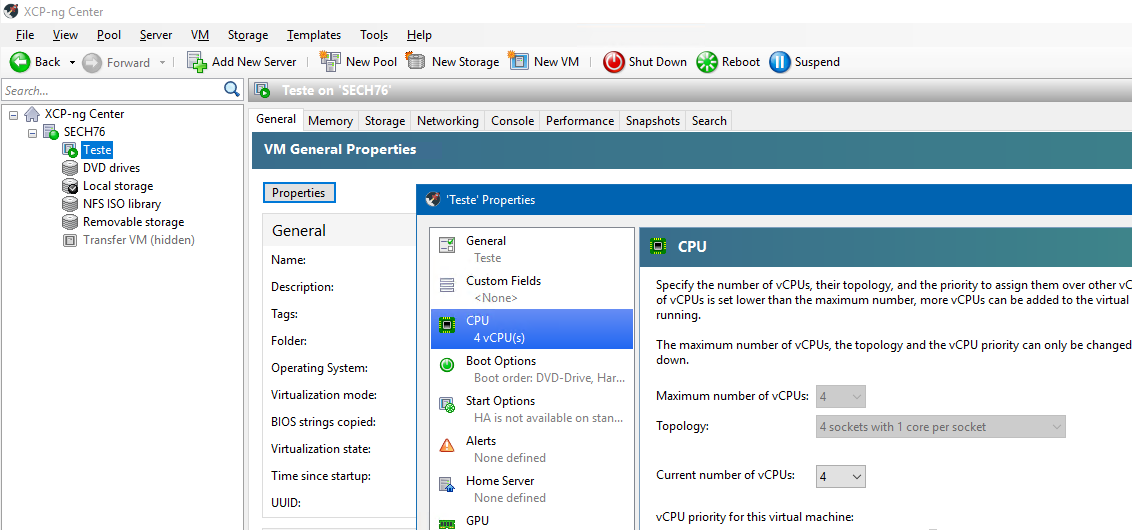Select the Start Options page
The width and height of the screenshot is (1132, 530).
click(531, 409)
